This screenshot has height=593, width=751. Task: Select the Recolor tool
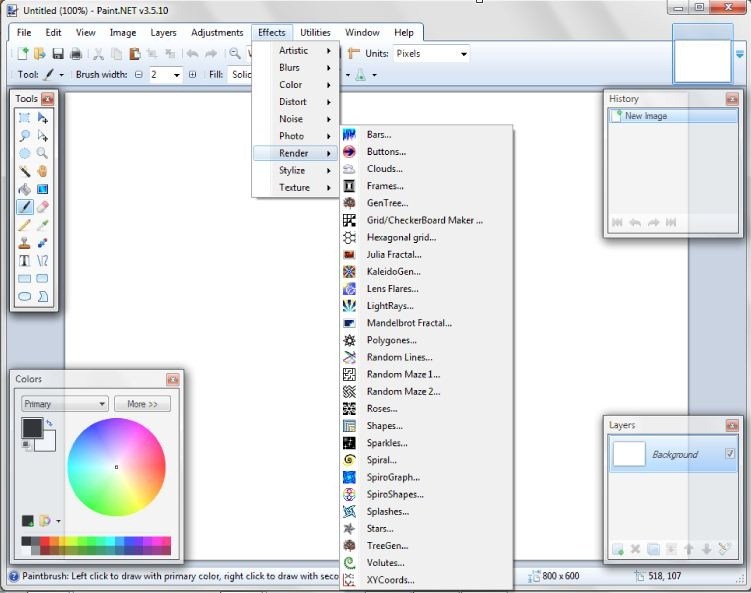[x=43, y=243]
